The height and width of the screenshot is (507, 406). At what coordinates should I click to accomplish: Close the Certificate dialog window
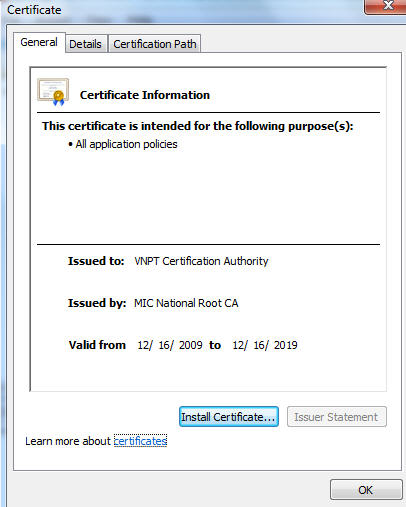386,6
